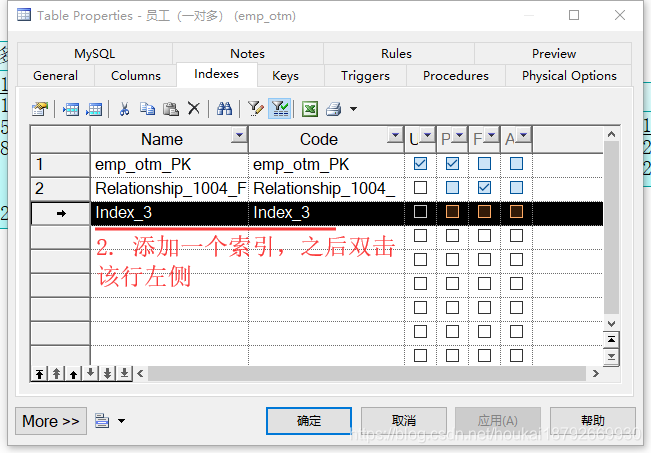Click the horizontal scrollbar track under the grid
651x453 pixels.
[367, 374]
